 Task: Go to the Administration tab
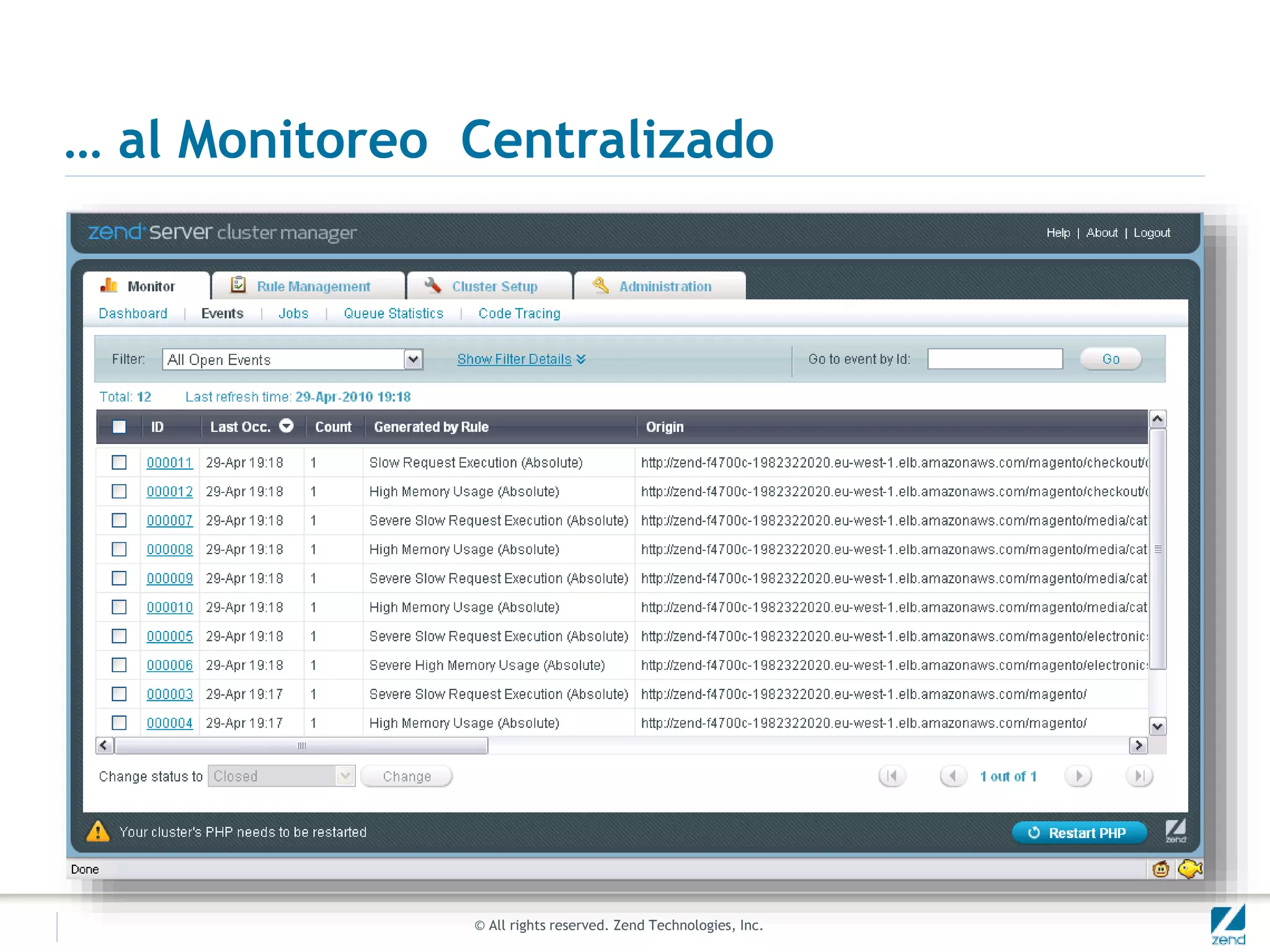660,286
